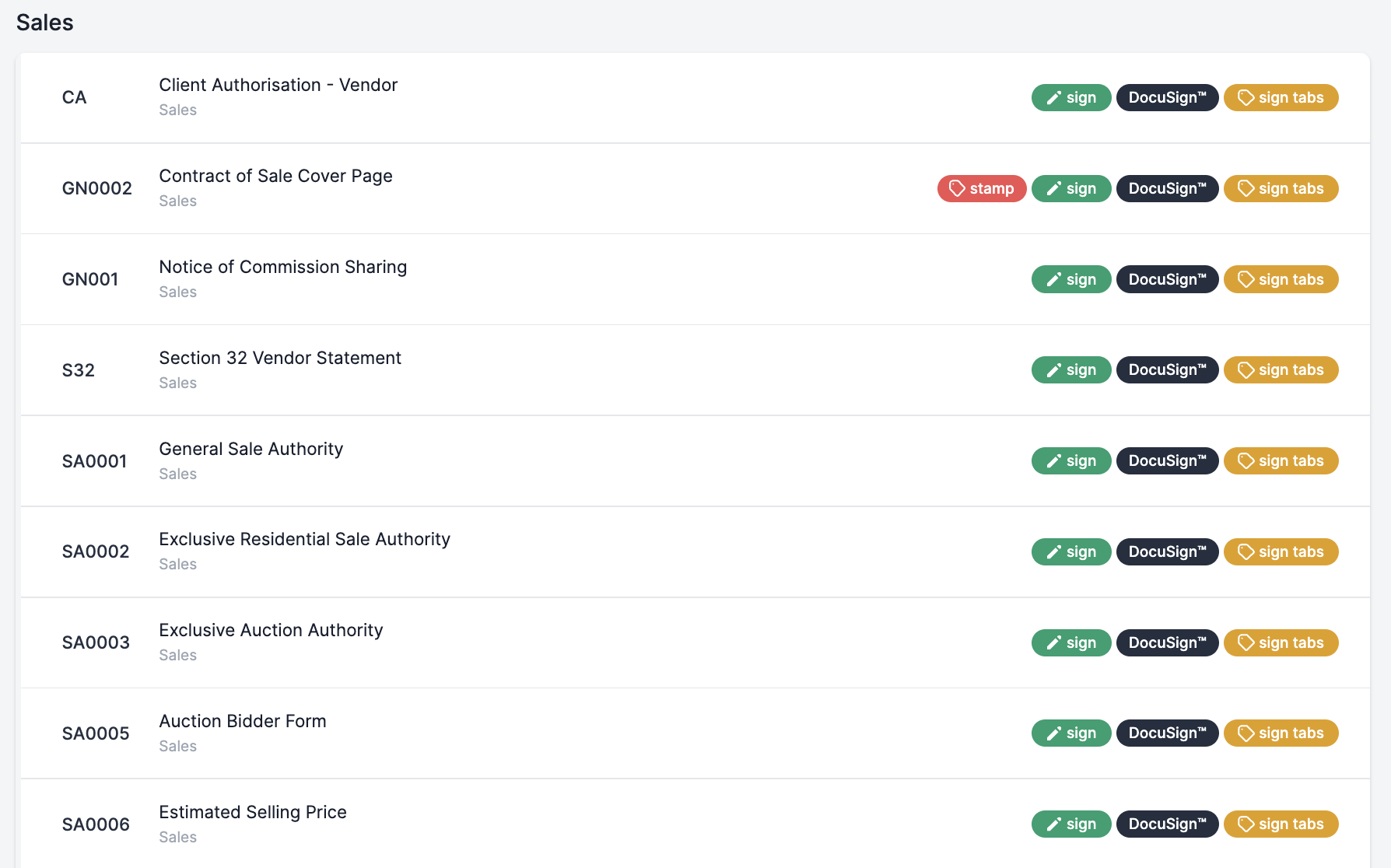
Task: Click DocuSign badge for Client Authorisation - Vendor
Action: [1167, 97]
